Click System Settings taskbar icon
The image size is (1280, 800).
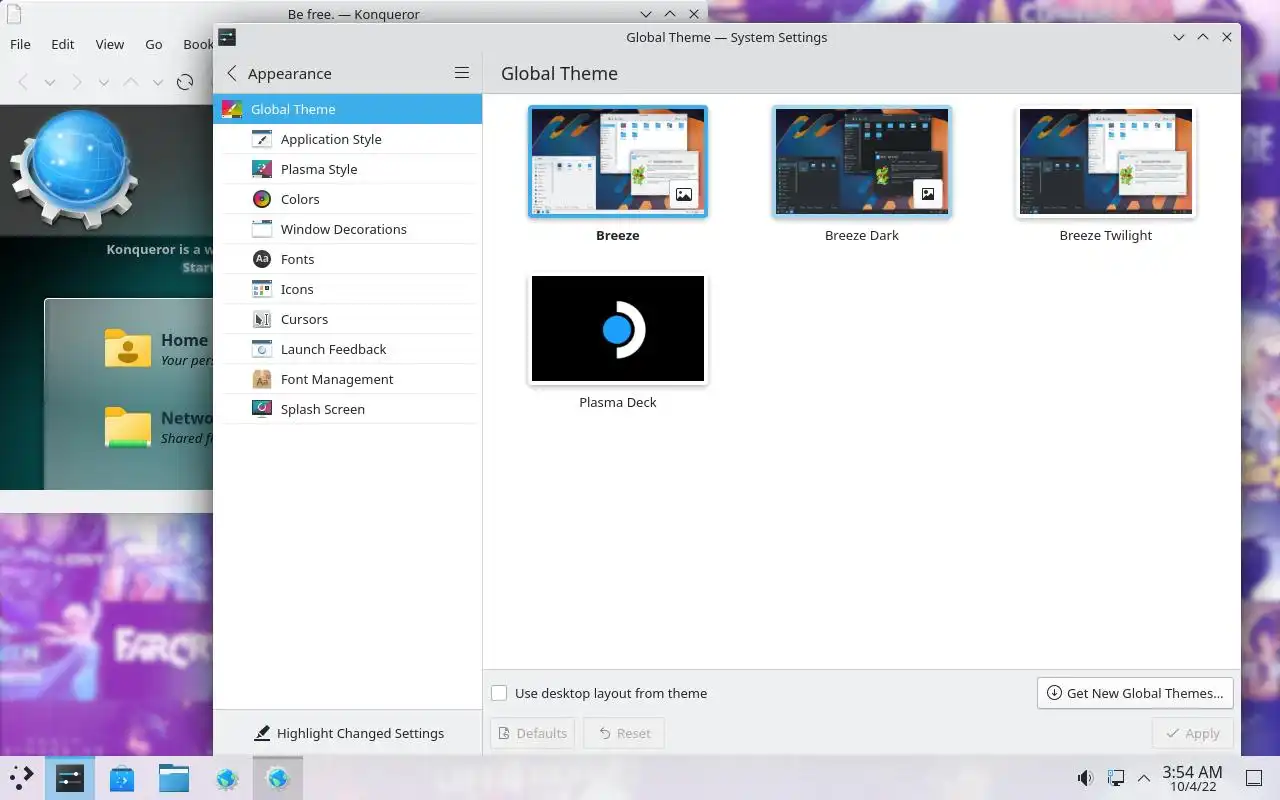[x=70, y=778]
